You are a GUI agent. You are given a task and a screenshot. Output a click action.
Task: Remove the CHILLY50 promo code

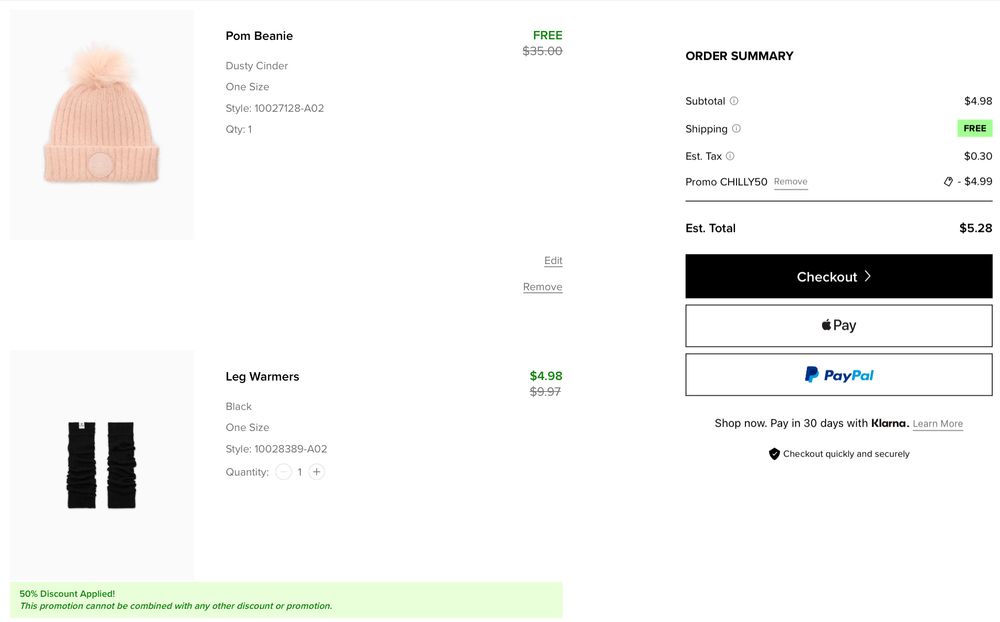790,182
